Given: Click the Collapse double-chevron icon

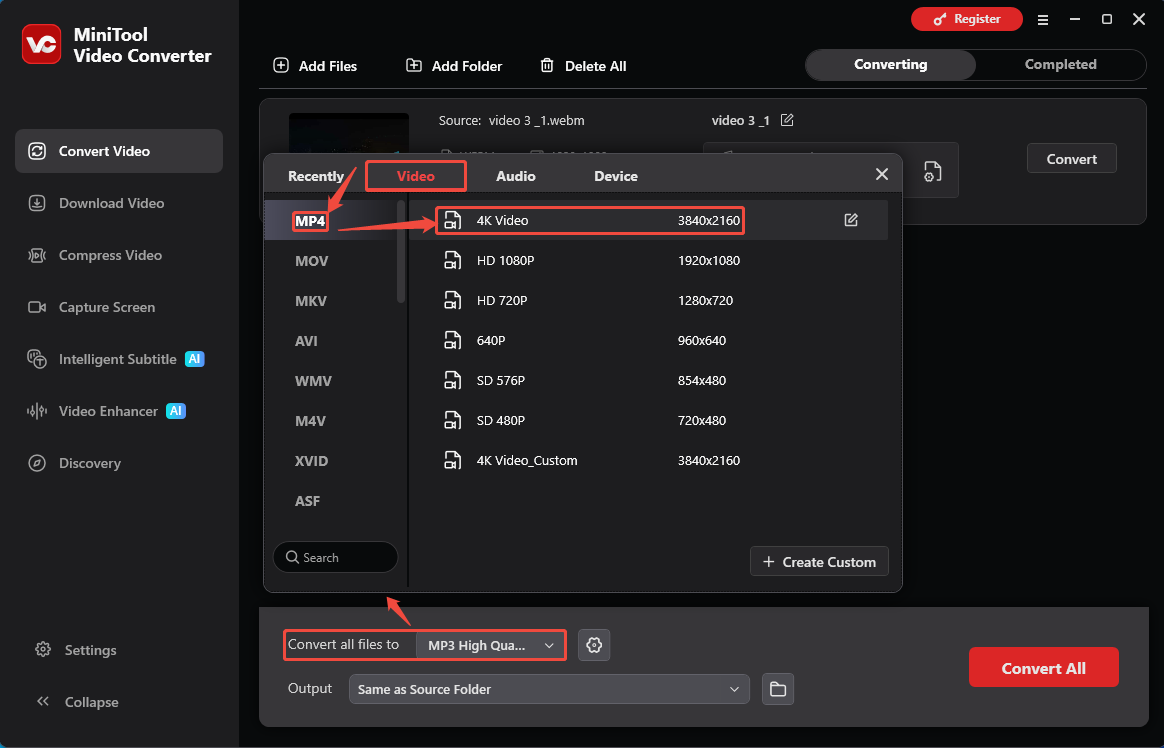Looking at the screenshot, I should (x=43, y=701).
